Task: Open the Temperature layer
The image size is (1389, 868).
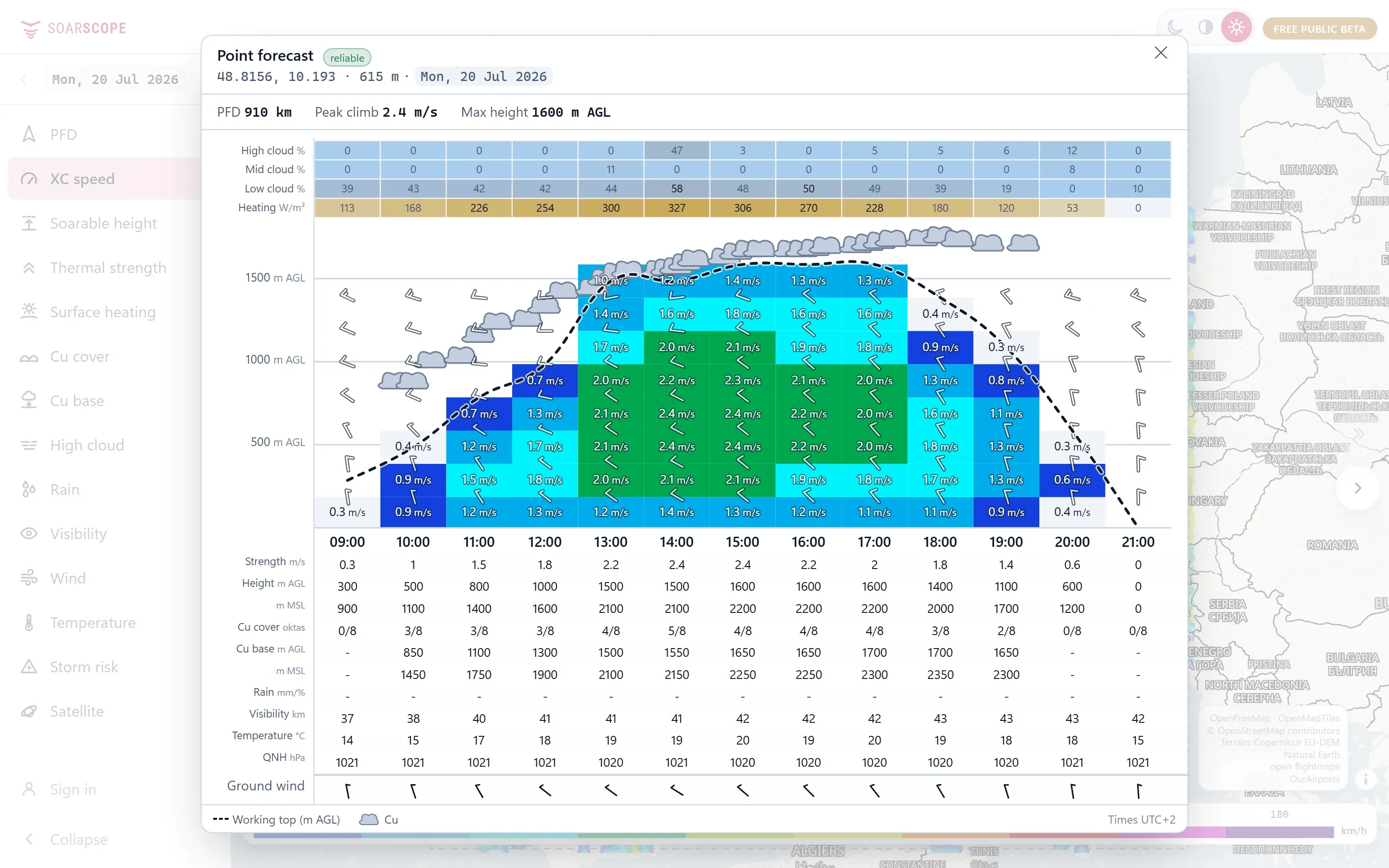Action: [x=103, y=622]
